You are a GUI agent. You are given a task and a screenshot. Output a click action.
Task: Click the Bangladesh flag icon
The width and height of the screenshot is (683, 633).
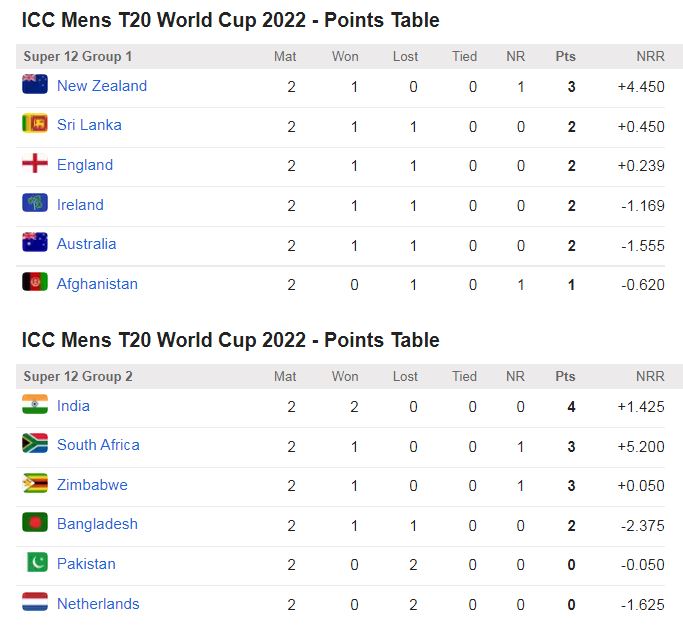35,523
